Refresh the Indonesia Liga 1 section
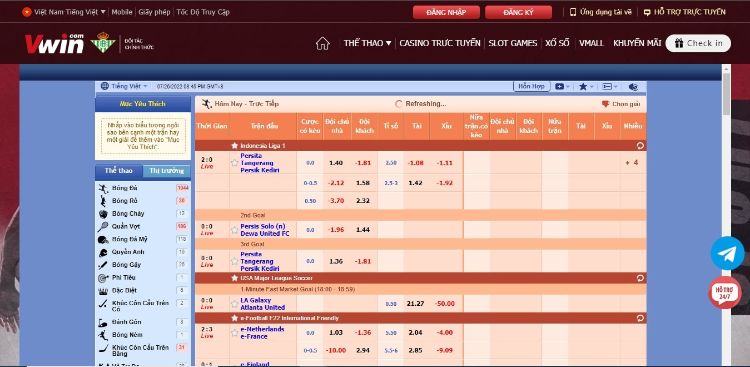 [640, 145]
